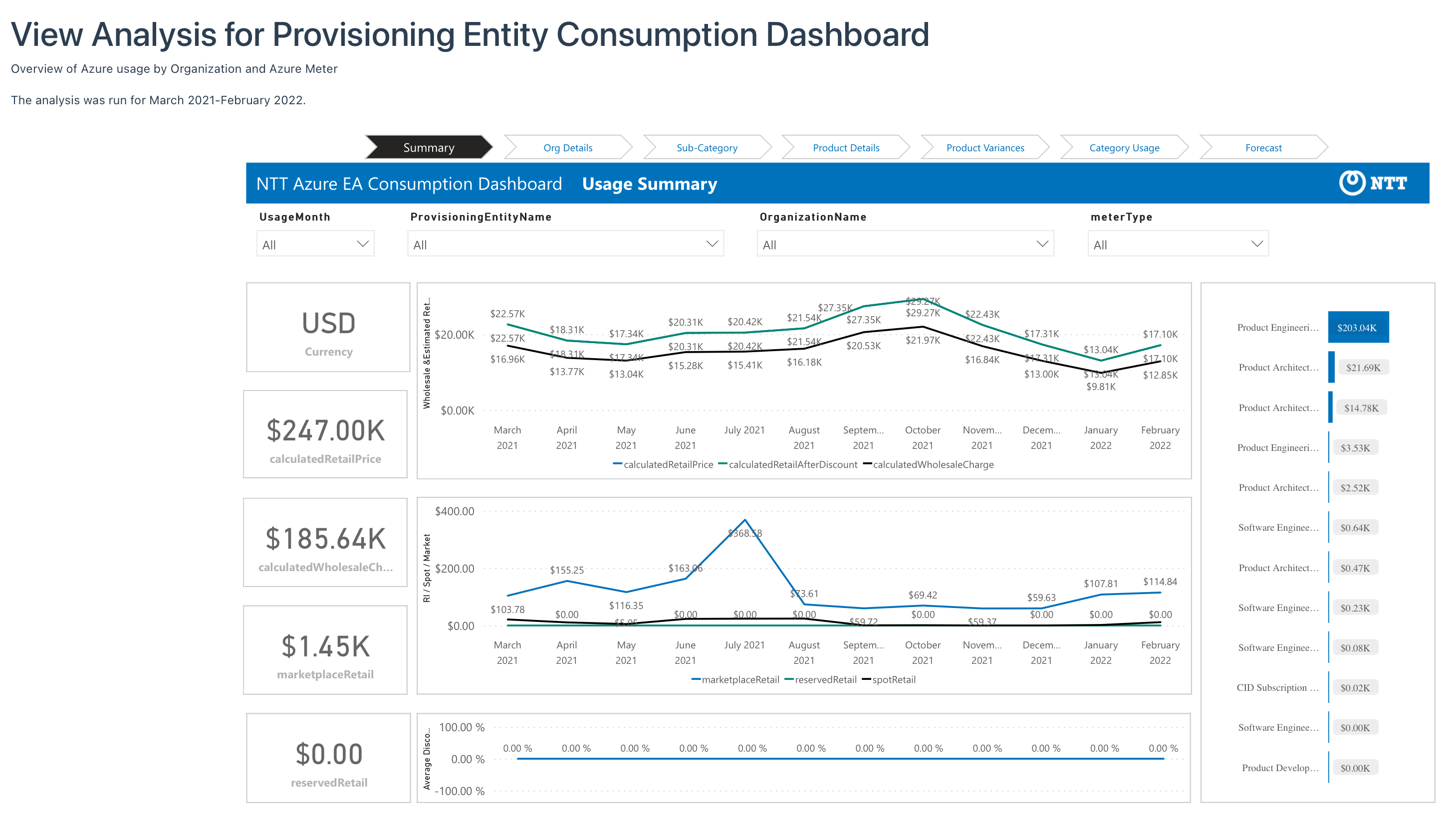The height and width of the screenshot is (818, 1456).
Task: Expand the OrganizationName dropdown
Action: [x=905, y=244]
